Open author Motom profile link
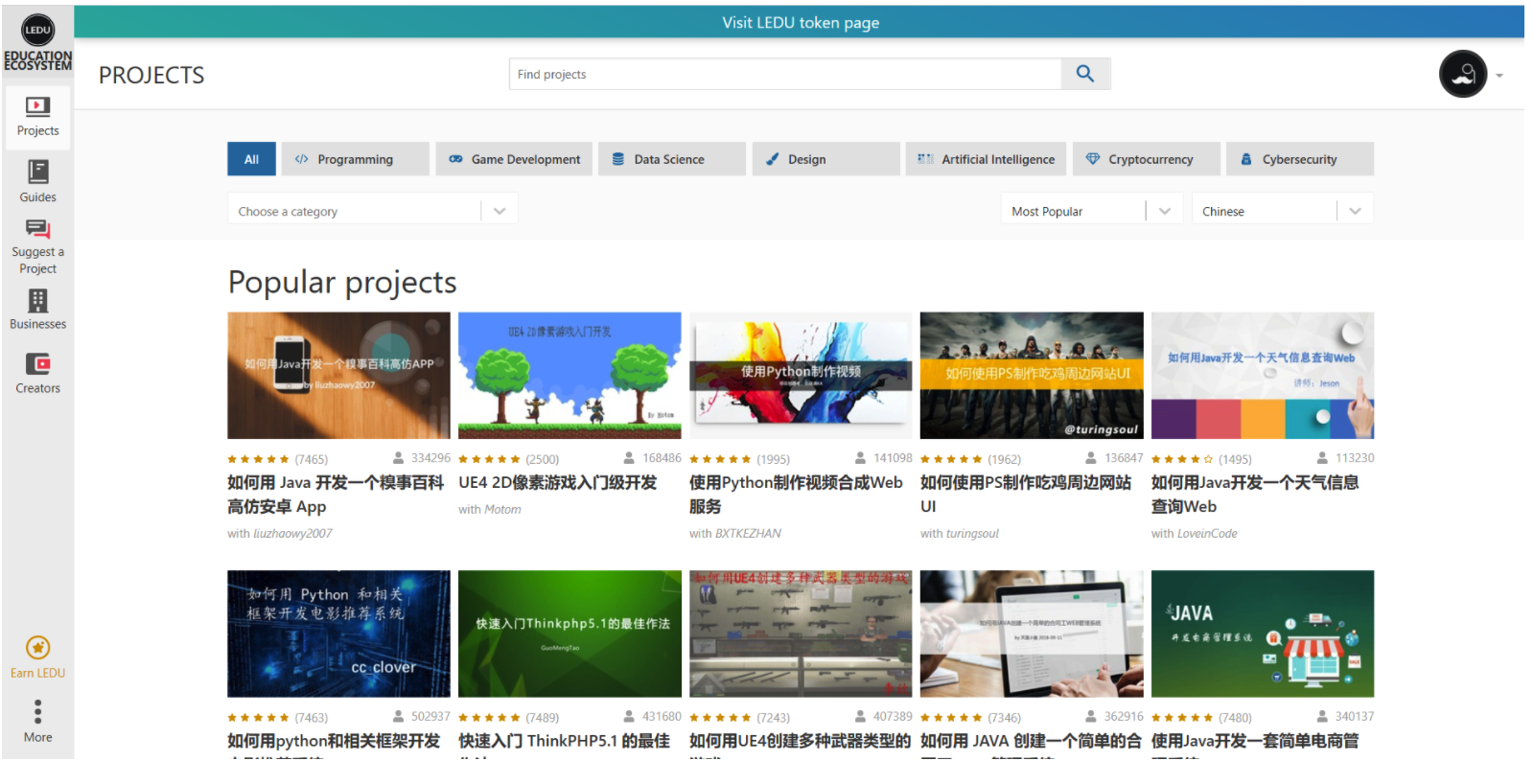 [502, 510]
